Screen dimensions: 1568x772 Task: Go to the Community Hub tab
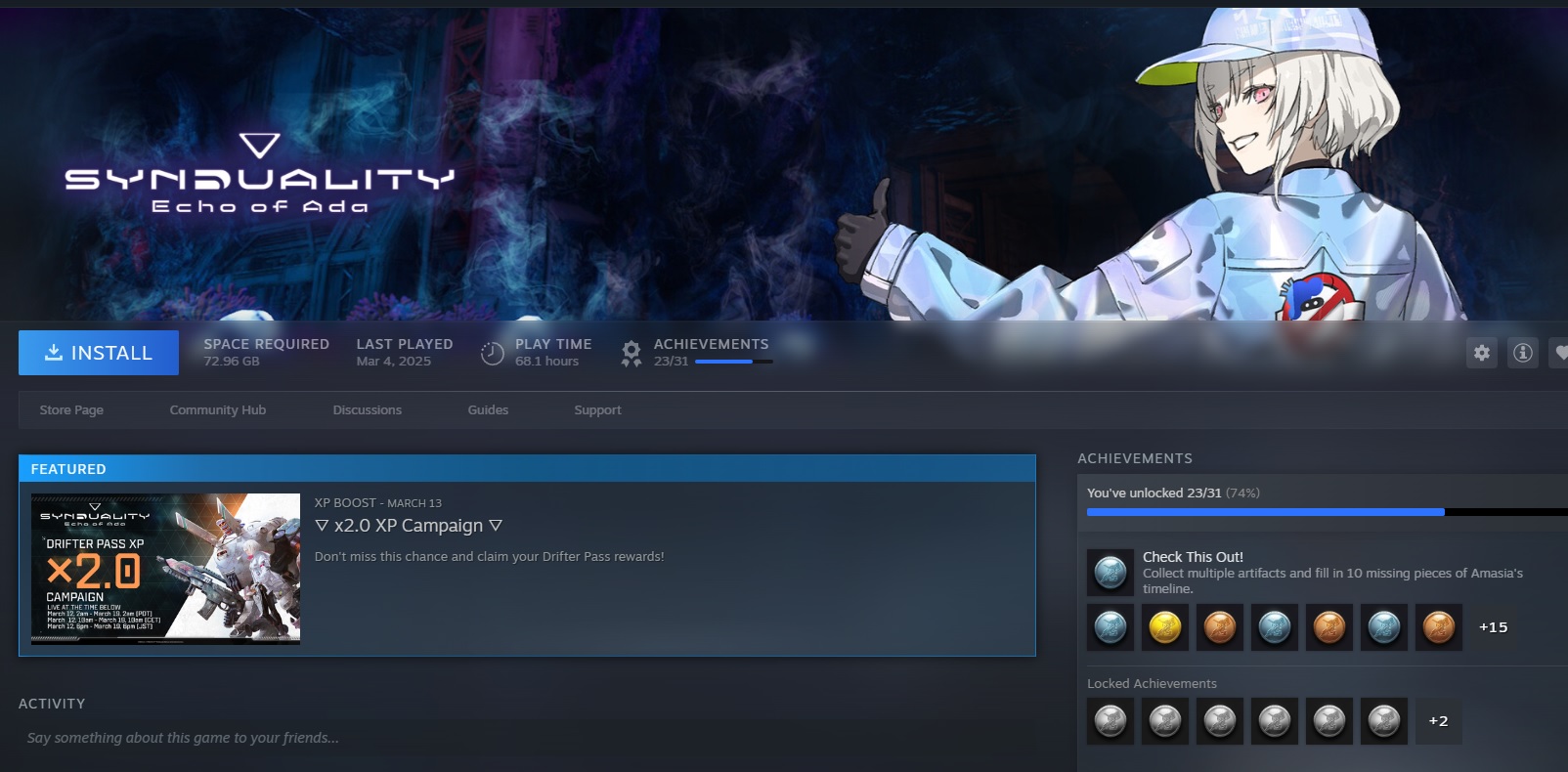click(218, 410)
